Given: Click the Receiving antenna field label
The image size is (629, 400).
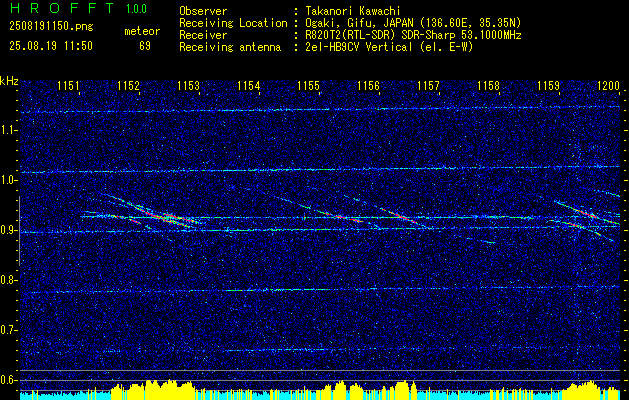Looking at the screenshot, I should coord(230,47).
